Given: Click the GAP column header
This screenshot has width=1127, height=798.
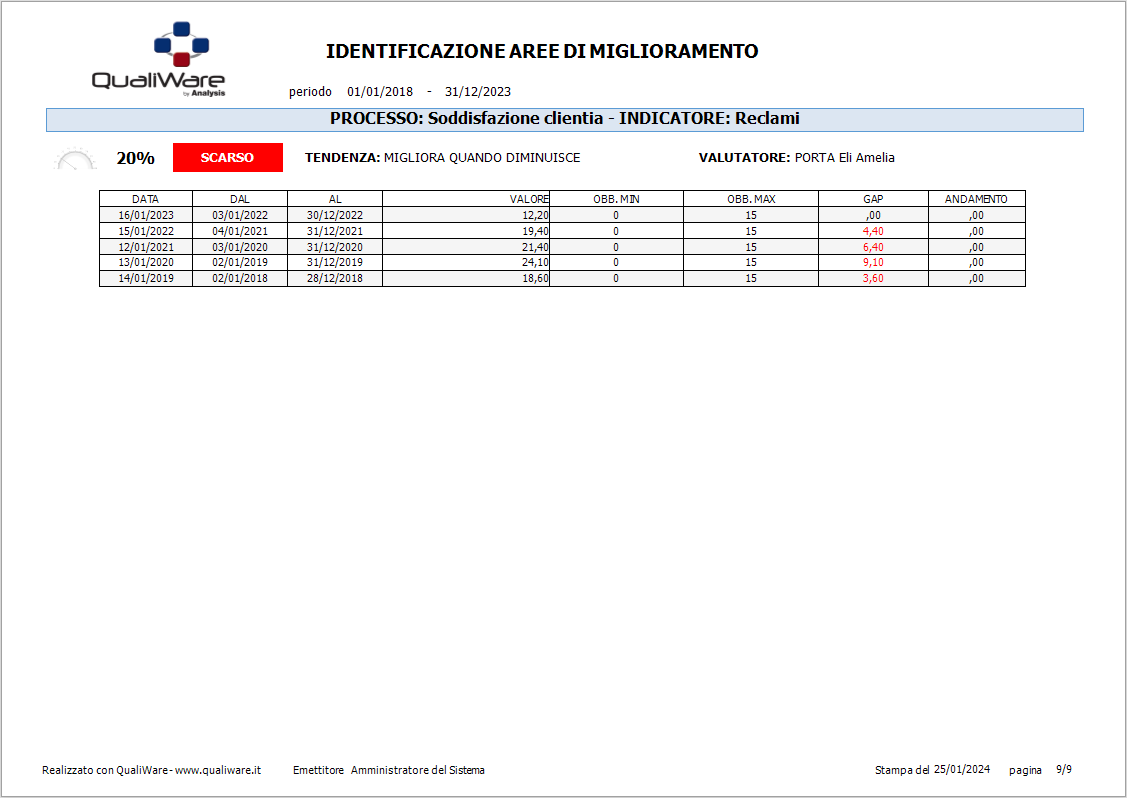Looking at the screenshot, I should click(x=872, y=199).
